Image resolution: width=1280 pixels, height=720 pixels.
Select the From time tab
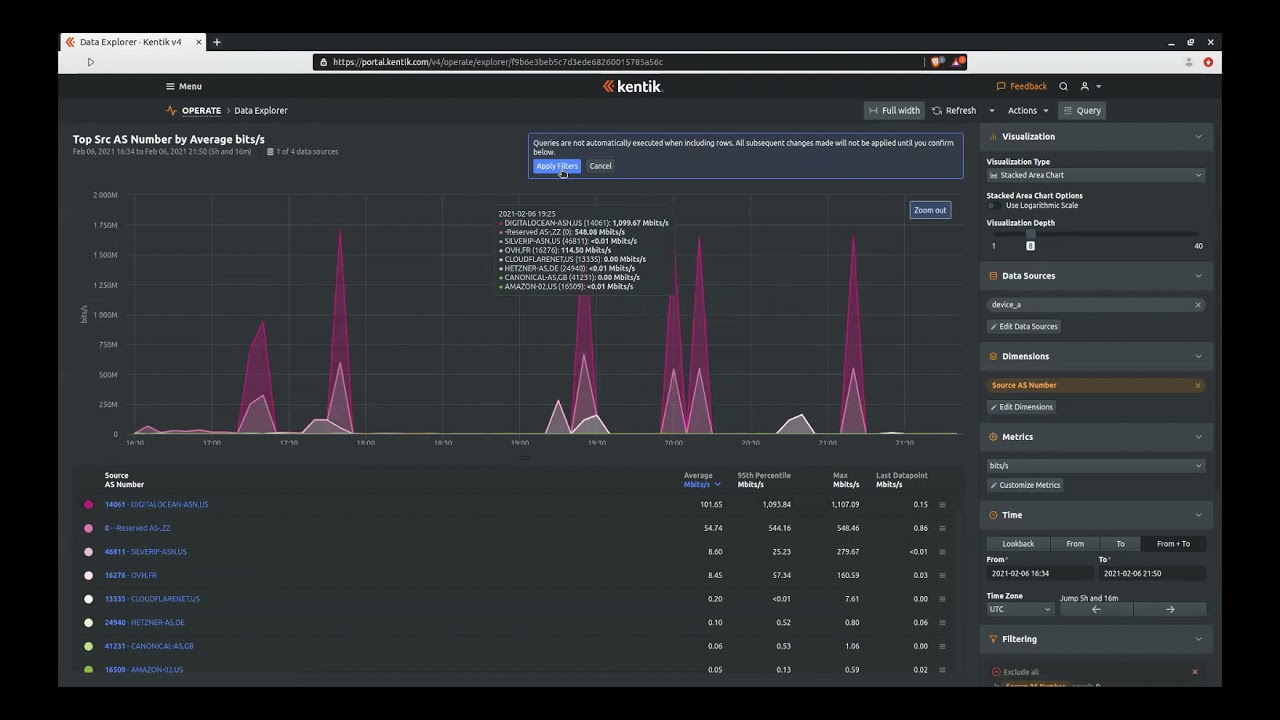tap(1075, 544)
